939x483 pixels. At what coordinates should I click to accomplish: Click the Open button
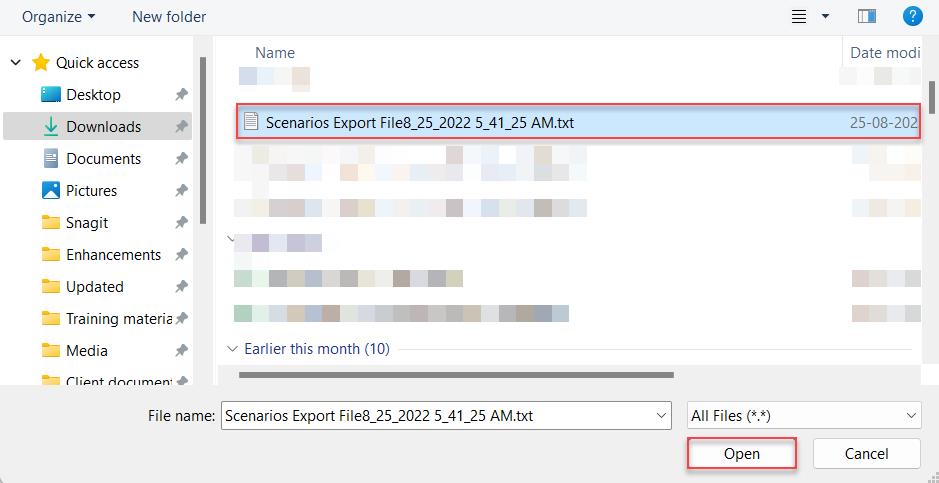(741, 454)
